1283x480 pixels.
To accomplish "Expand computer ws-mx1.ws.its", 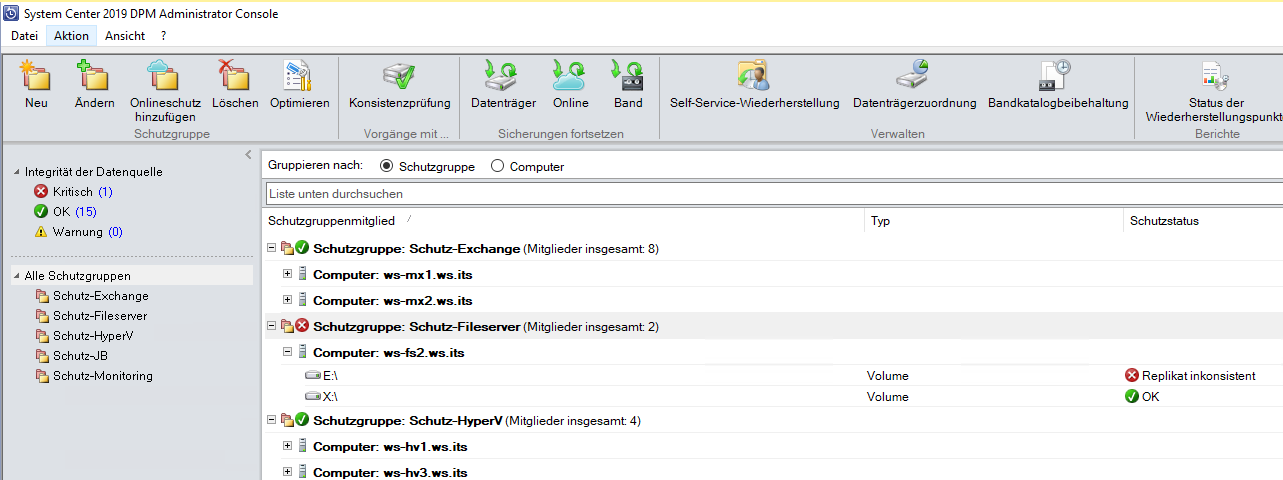I will coord(287,274).
